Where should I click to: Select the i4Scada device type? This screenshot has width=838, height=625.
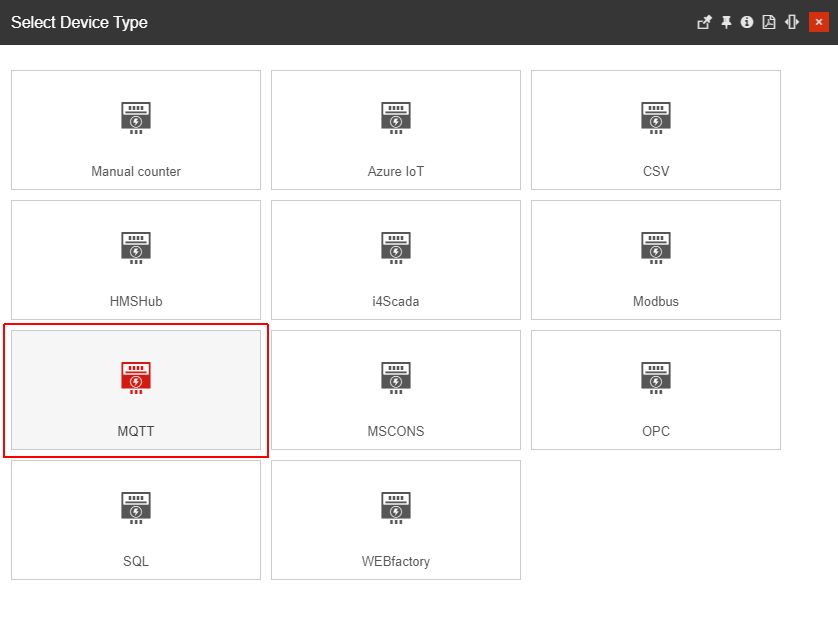click(x=395, y=247)
